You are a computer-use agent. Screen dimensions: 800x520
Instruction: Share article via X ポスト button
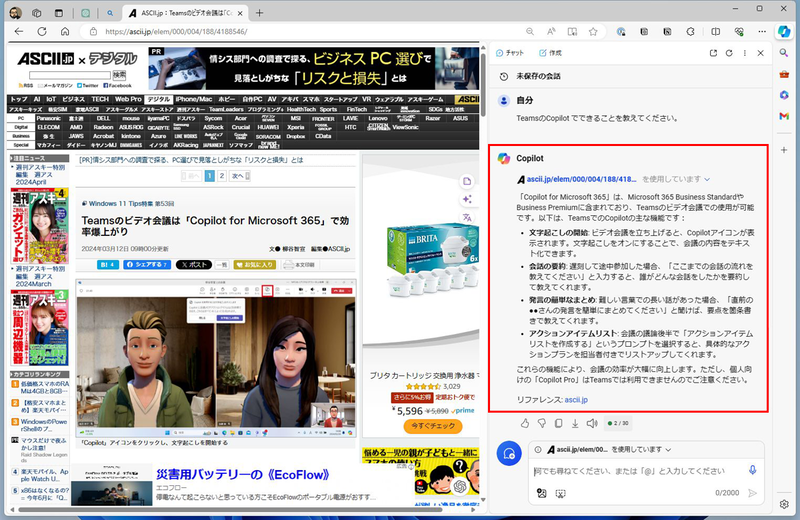[x=193, y=265]
